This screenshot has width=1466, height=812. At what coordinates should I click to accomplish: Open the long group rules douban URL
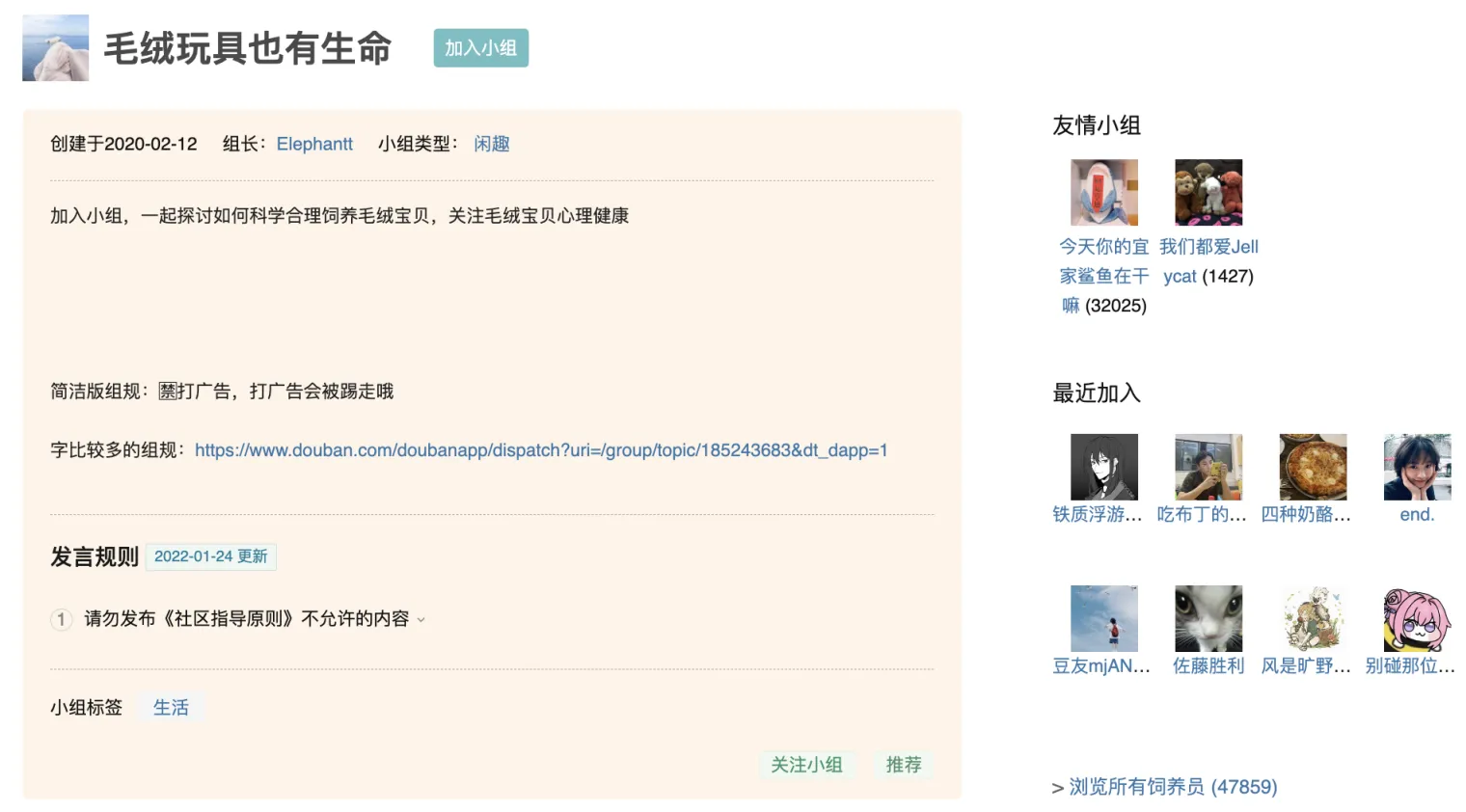(x=541, y=450)
